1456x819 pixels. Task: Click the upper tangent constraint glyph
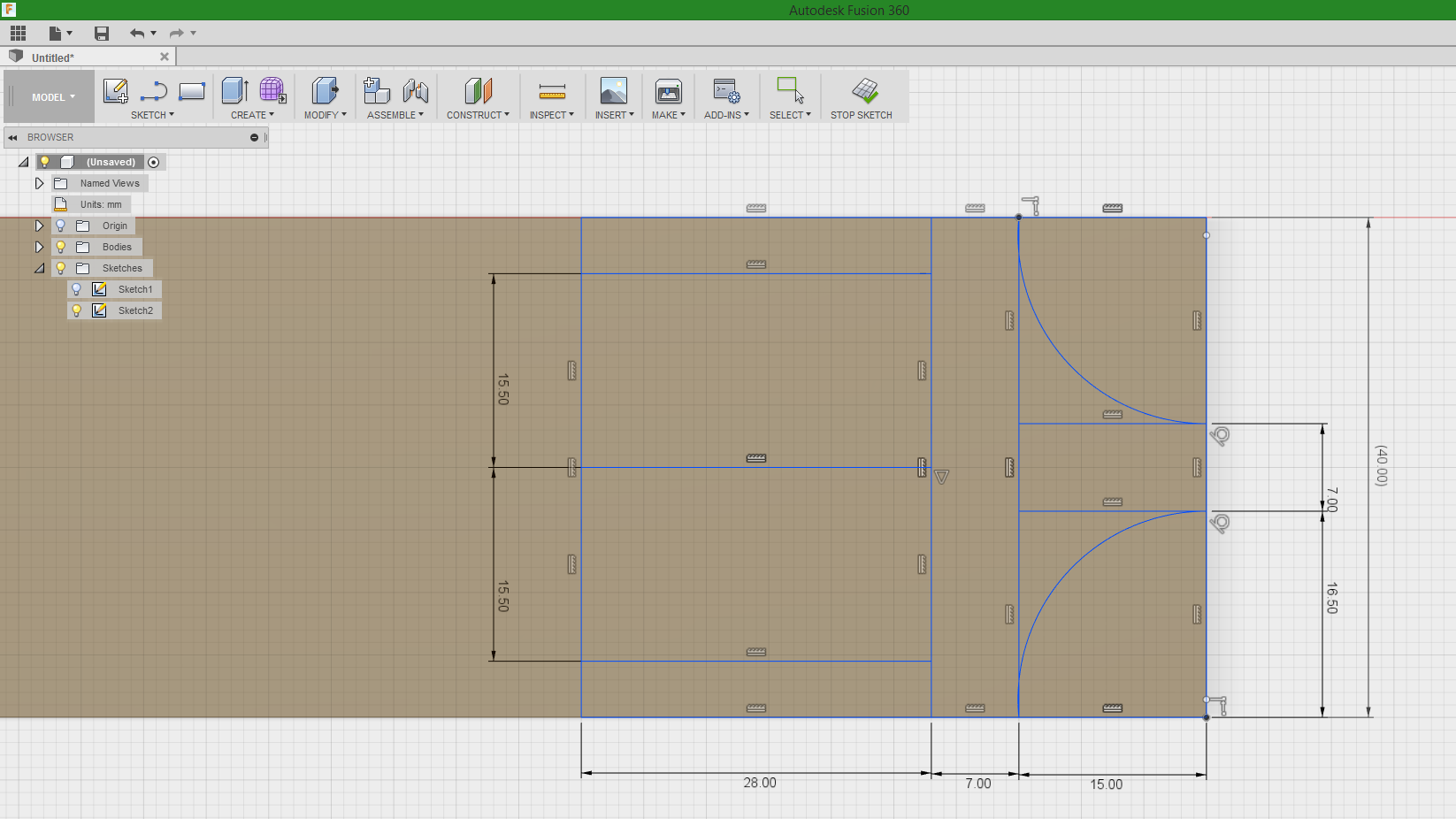(1221, 436)
